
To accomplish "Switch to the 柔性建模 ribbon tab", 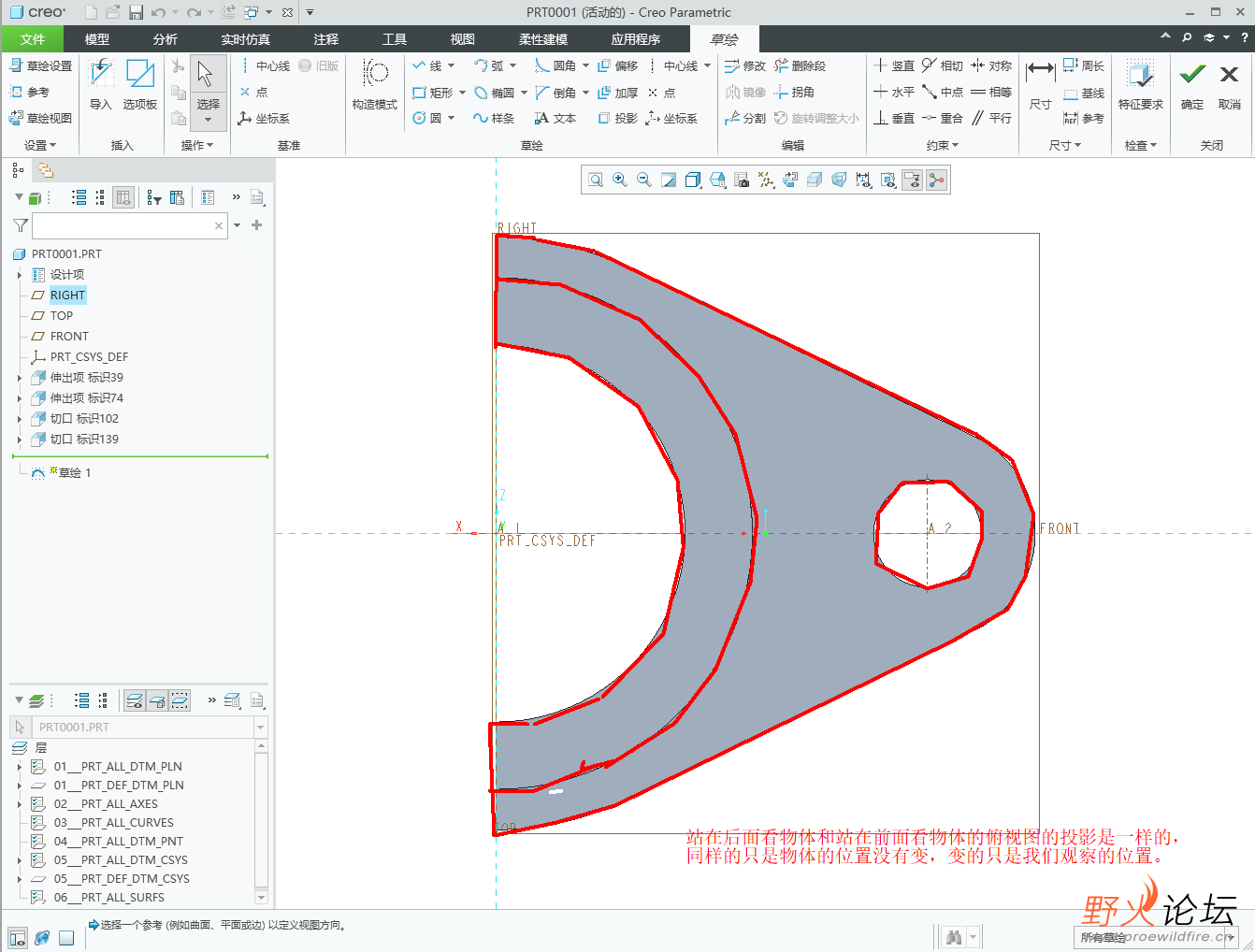I will tap(543, 39).
